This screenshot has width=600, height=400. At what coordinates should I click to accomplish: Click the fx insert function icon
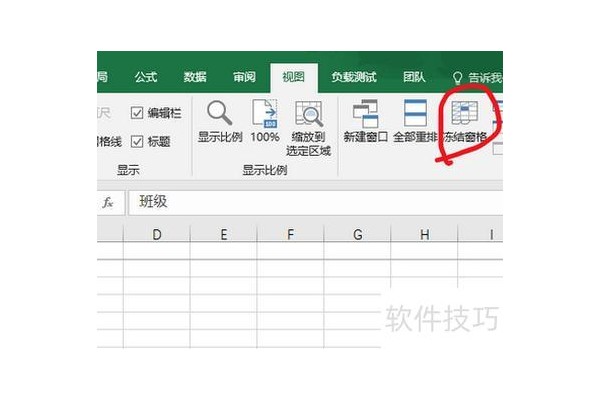(108, 202)
